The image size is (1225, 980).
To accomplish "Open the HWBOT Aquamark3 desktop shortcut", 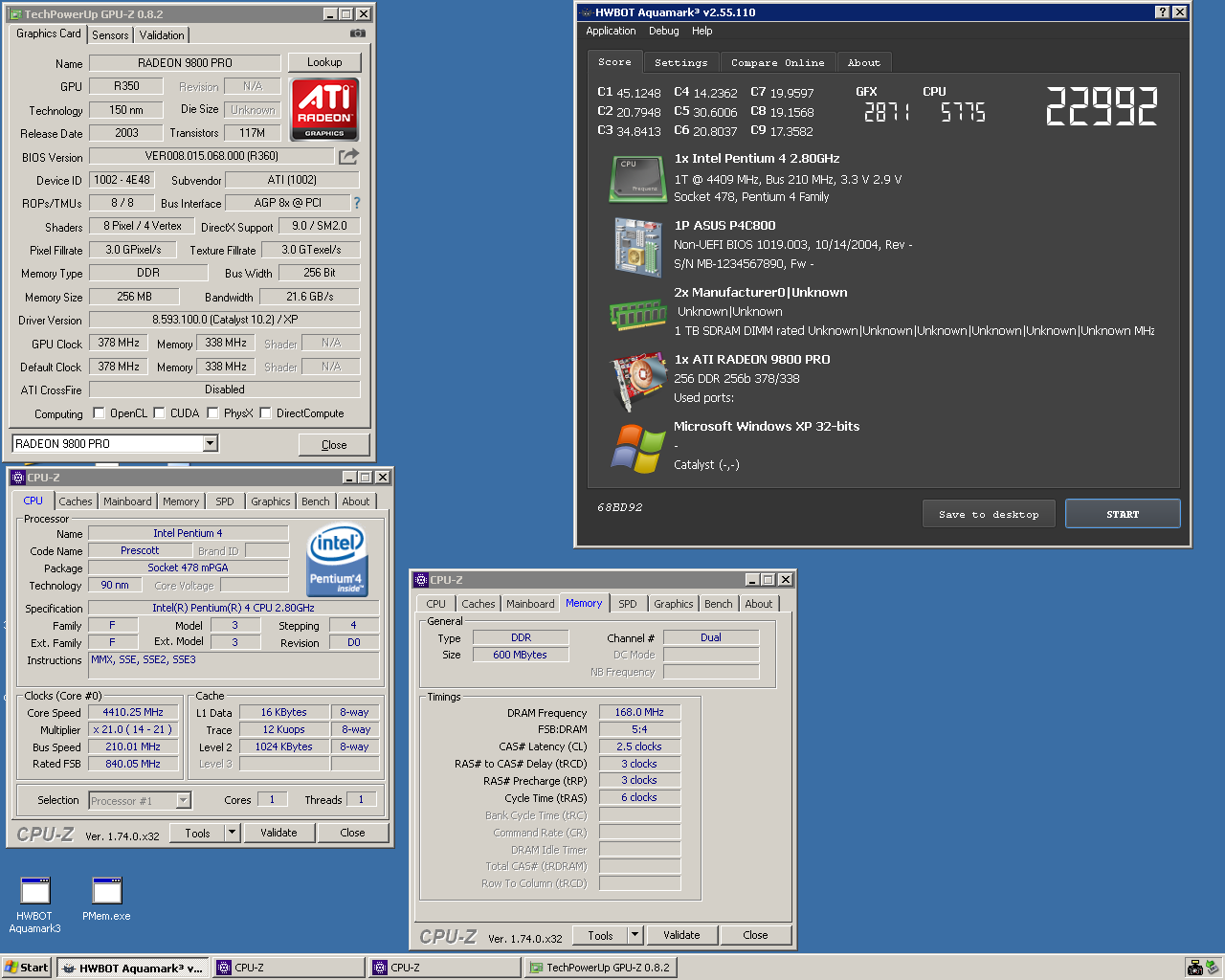I will pyautogui.click(x=35, y=904).
